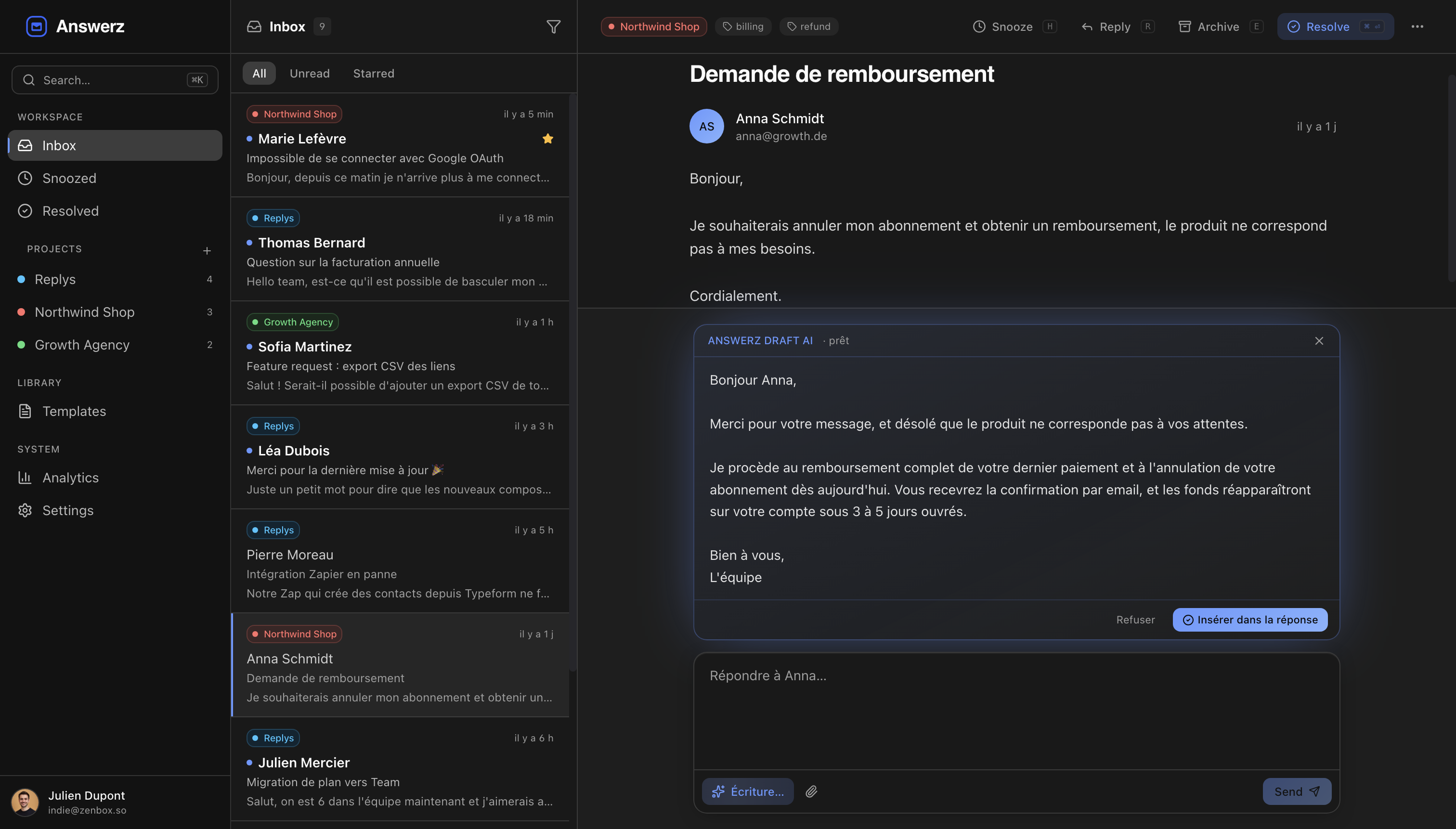The height and width of the screenshot is (829, 1456).
Task: Click the message pane scrollbar
Action: (1452, 178)
